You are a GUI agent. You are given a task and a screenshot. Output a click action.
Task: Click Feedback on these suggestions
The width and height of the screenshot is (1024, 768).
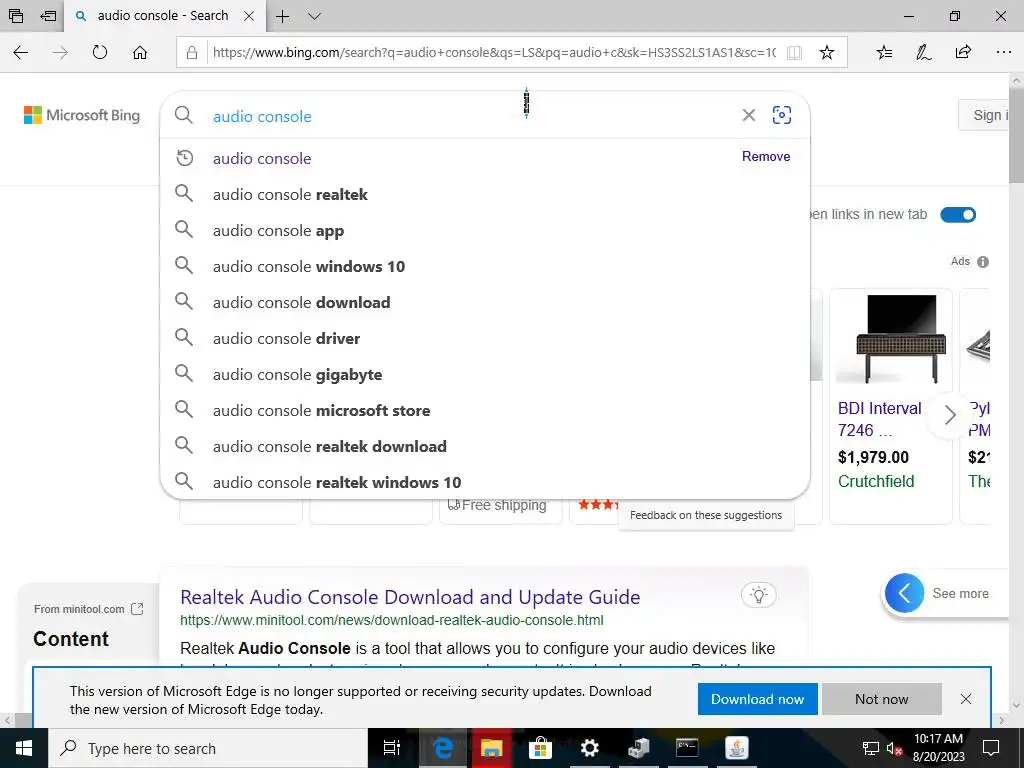706,515
